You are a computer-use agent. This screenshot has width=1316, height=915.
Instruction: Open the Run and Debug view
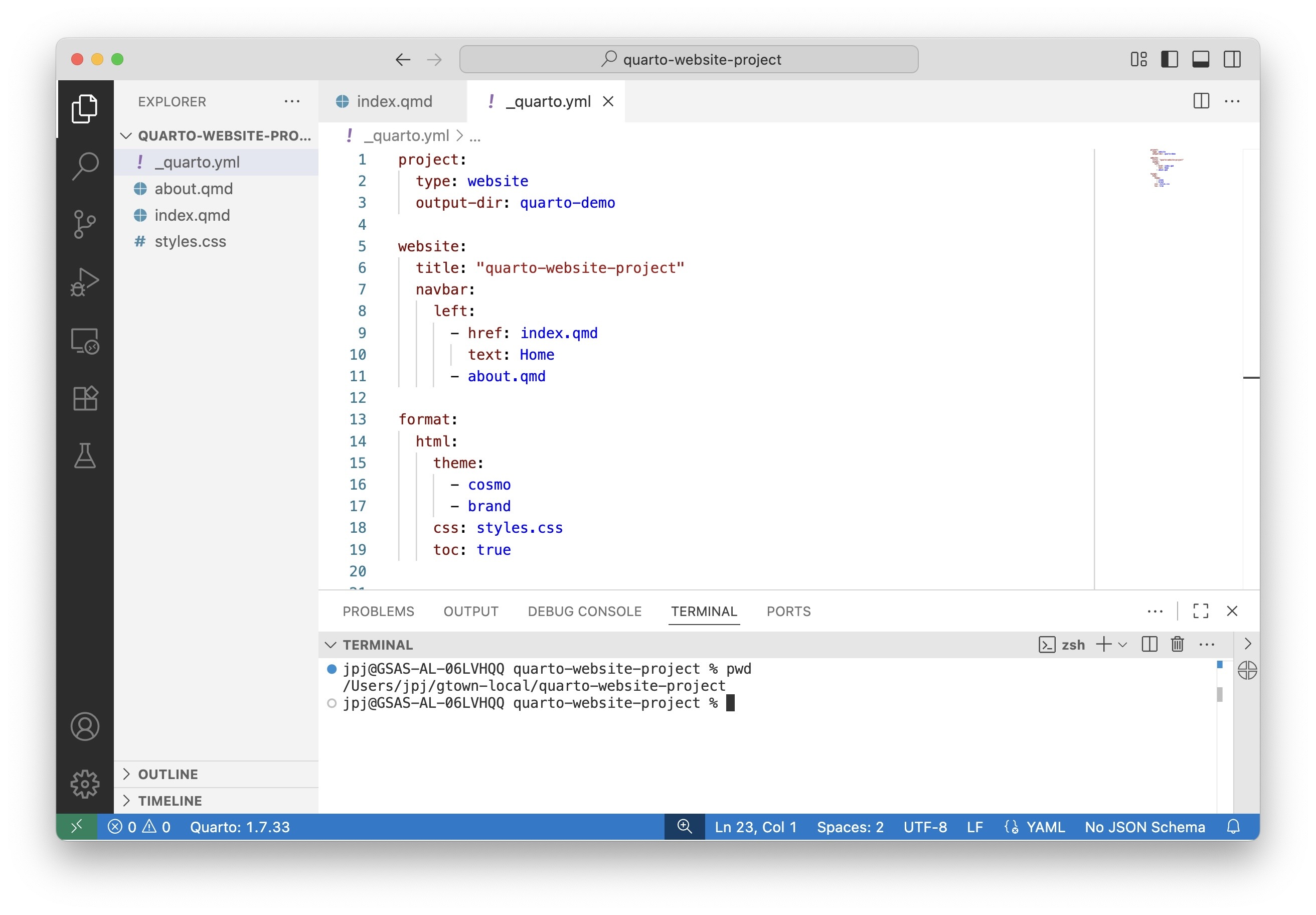(85, 282)
